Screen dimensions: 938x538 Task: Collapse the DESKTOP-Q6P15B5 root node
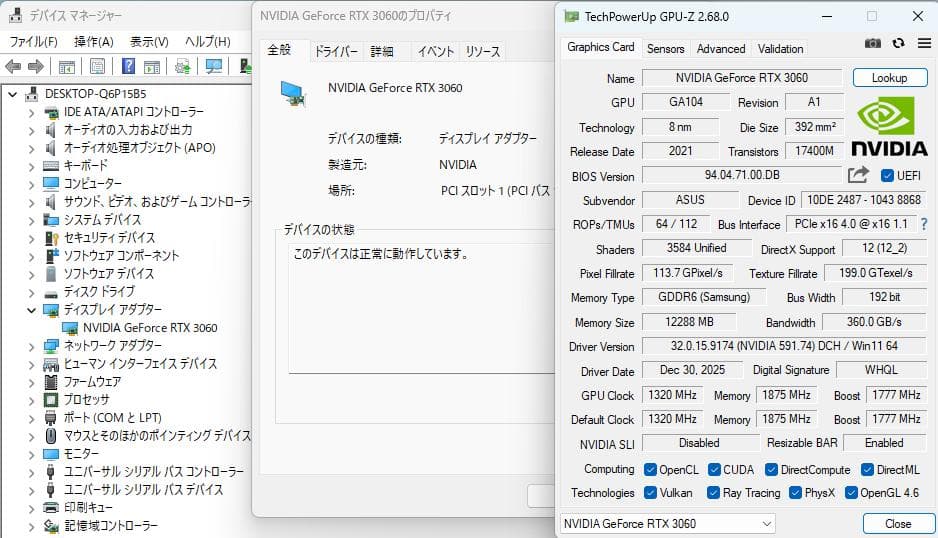click(x=13, y=94)
